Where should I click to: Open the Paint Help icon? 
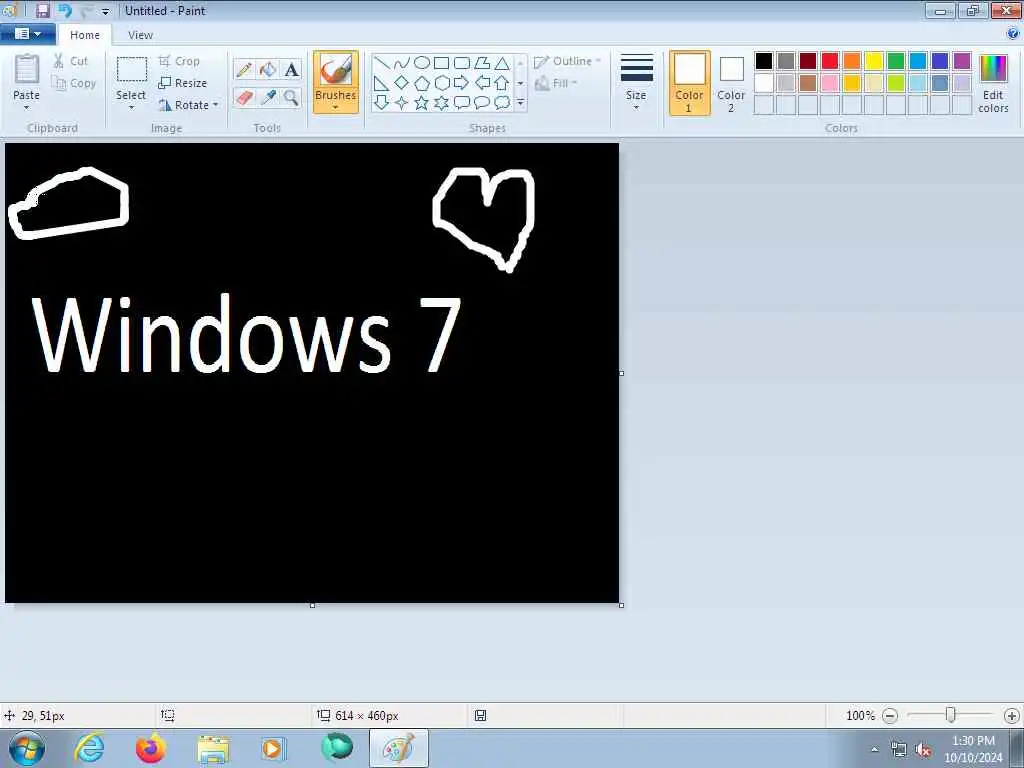[x=1013, y=33]
